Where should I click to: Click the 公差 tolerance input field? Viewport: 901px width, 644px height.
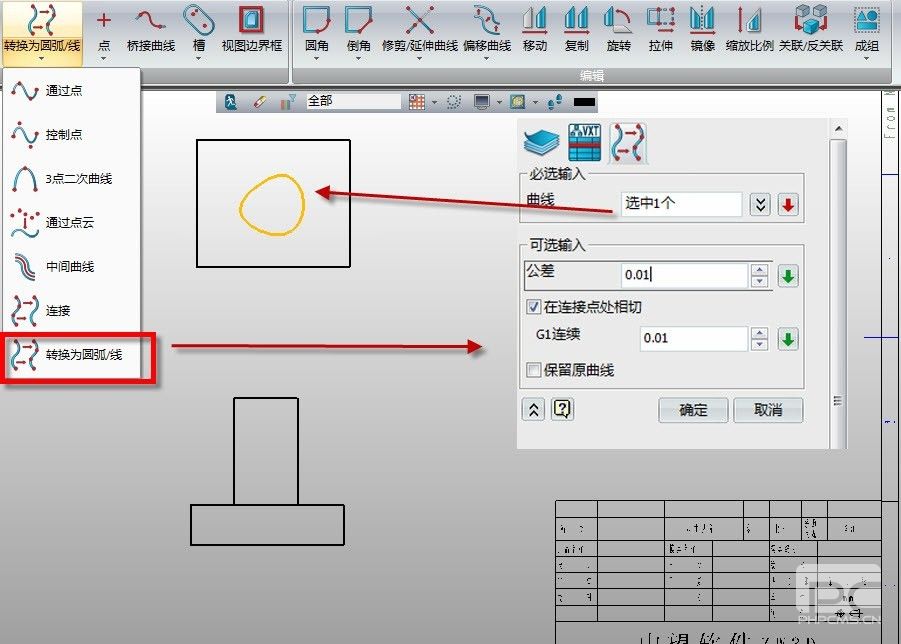684,274
